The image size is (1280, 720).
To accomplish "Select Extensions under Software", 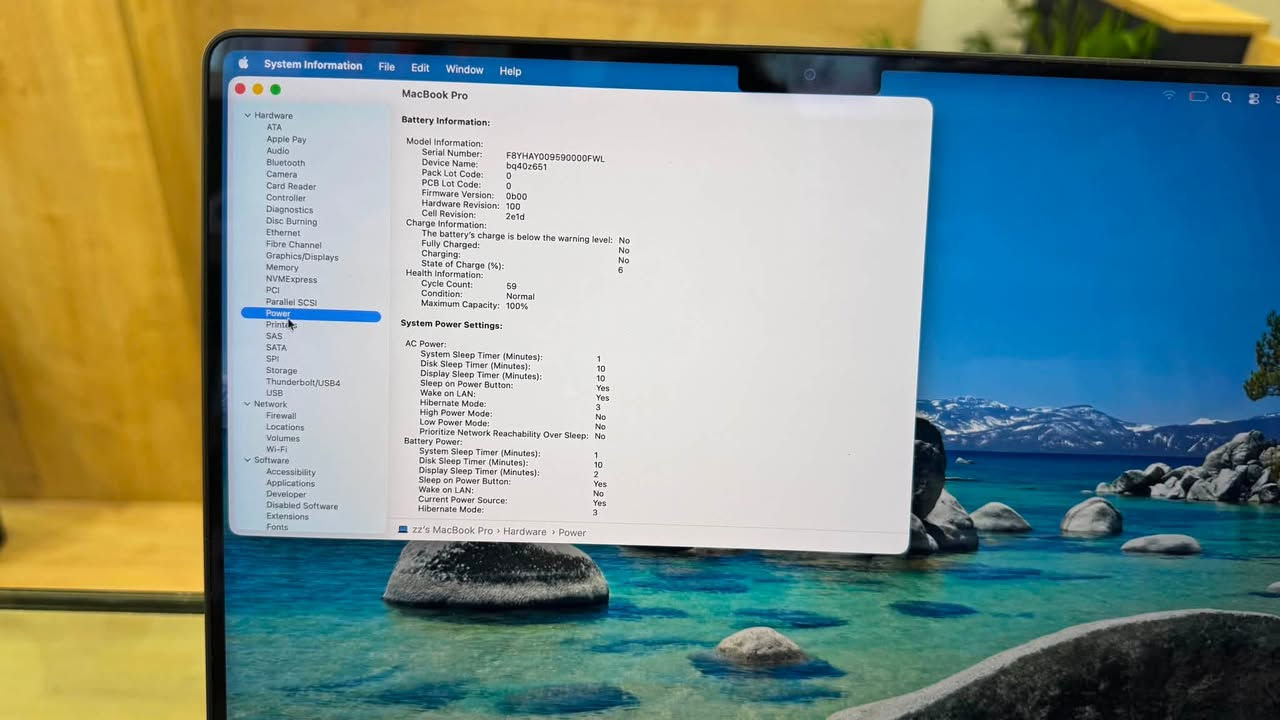I will (287, 517).
